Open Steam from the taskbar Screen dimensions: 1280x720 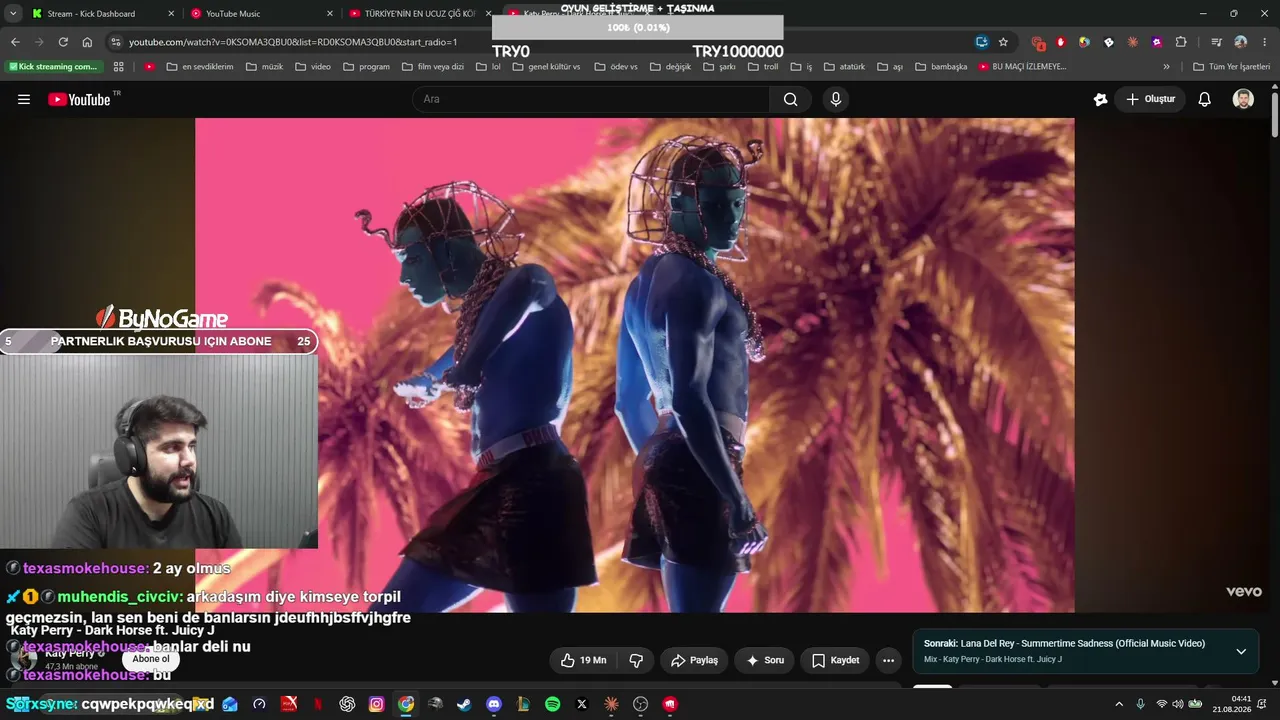464,704
